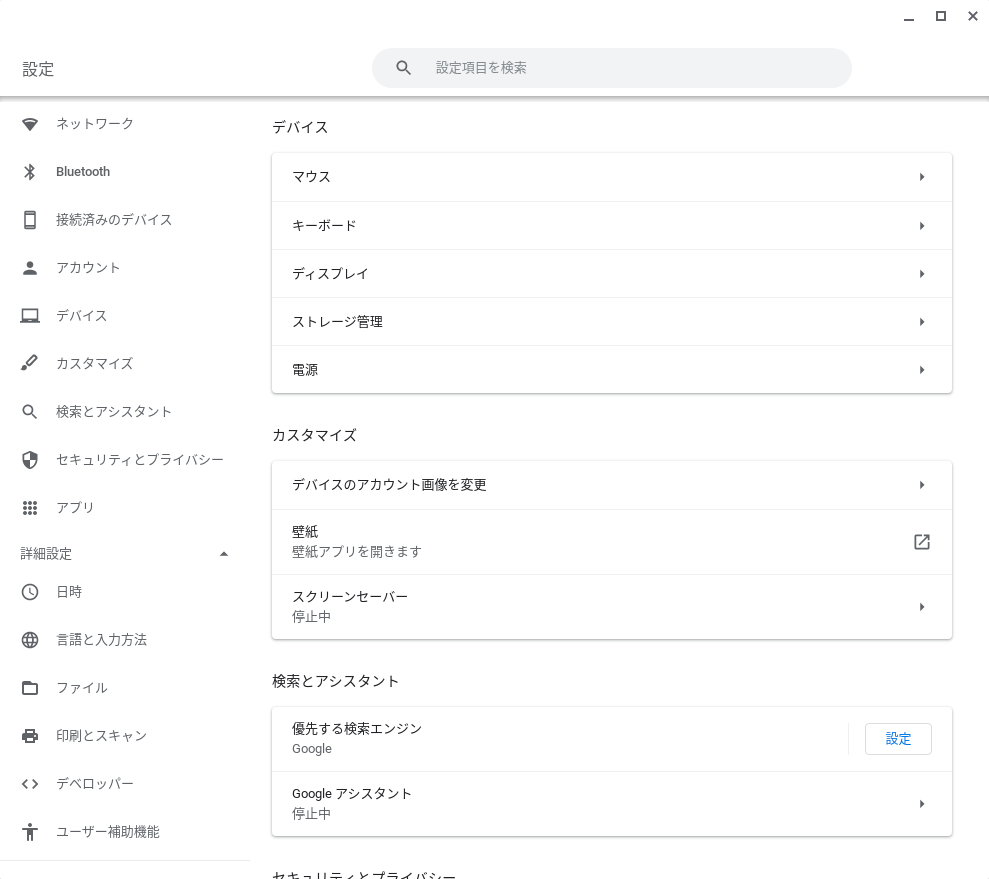Viewport: 989px width, 879px height.
Task: Click the folder icon for ファイル
Action: click(30, 688)
